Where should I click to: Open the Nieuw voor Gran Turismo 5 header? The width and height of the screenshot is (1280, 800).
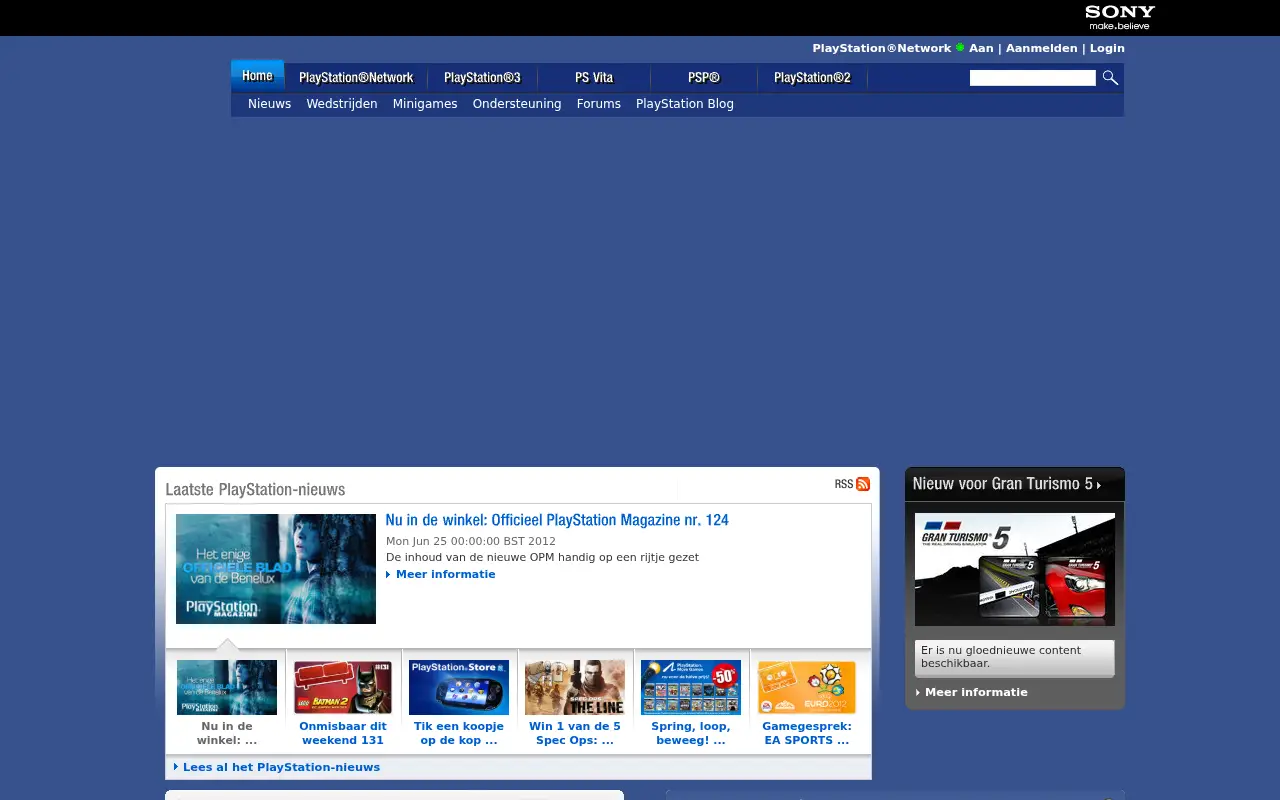(1007, 484)
